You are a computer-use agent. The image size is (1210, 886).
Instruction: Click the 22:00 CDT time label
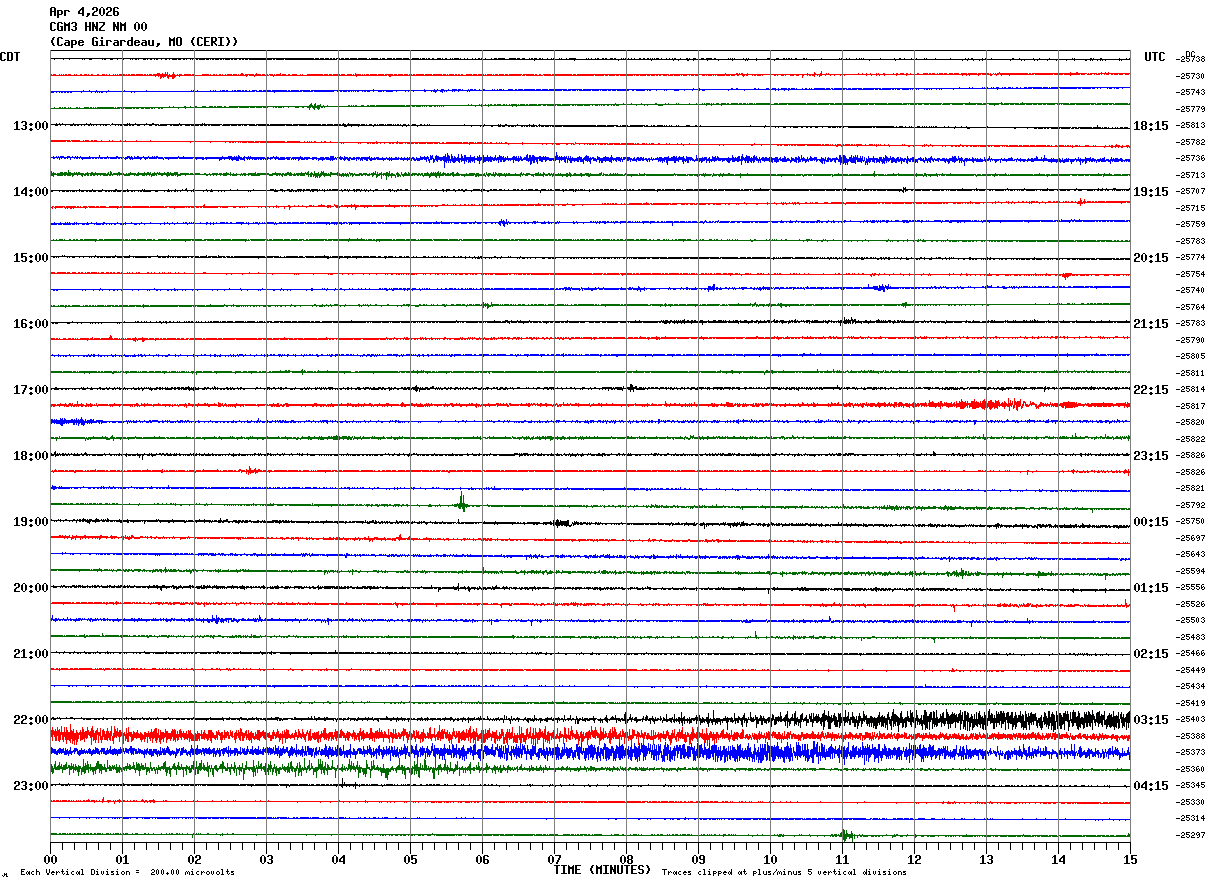[x=30, y=720]
